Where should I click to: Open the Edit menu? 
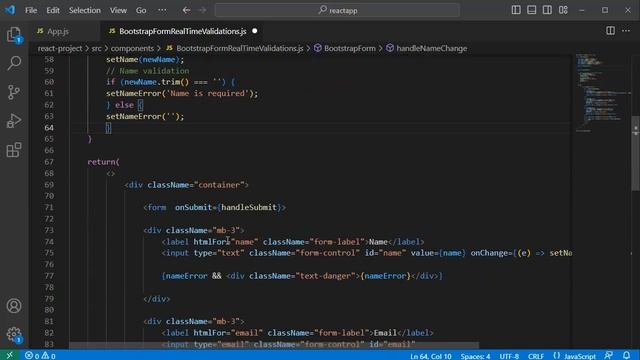(53, 10)
